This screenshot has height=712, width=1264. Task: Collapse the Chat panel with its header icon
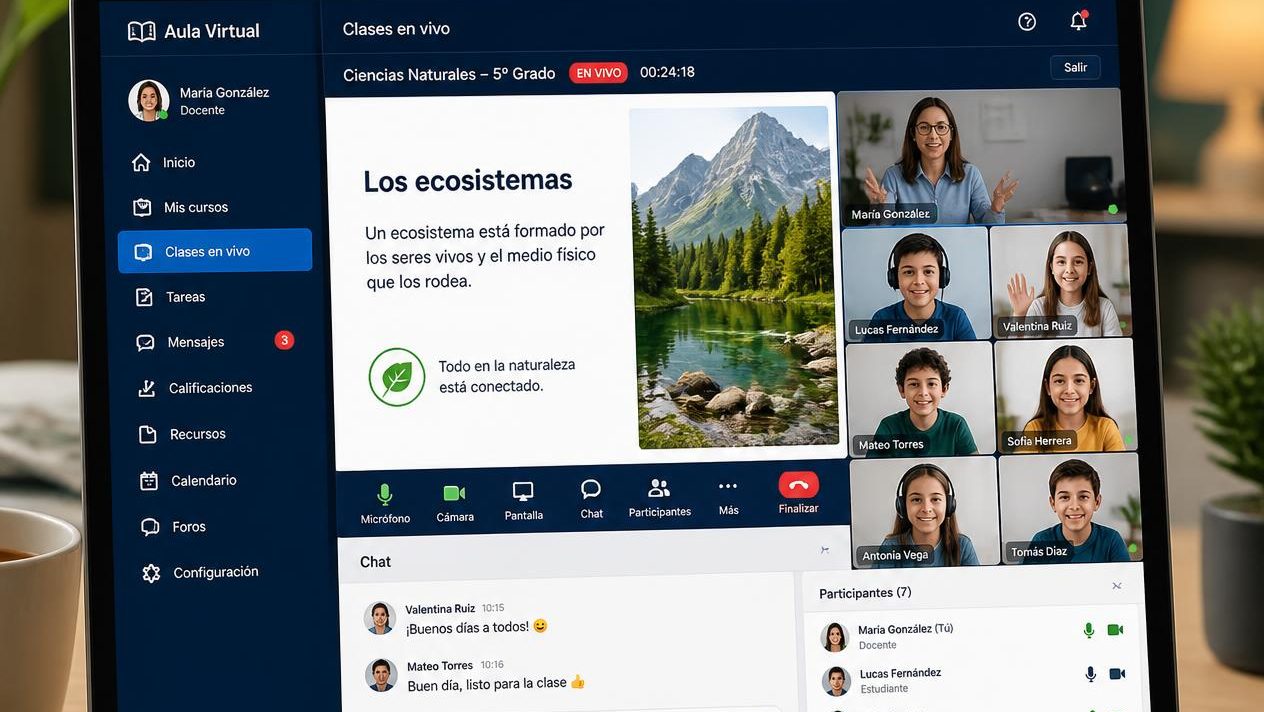point(825,550)
